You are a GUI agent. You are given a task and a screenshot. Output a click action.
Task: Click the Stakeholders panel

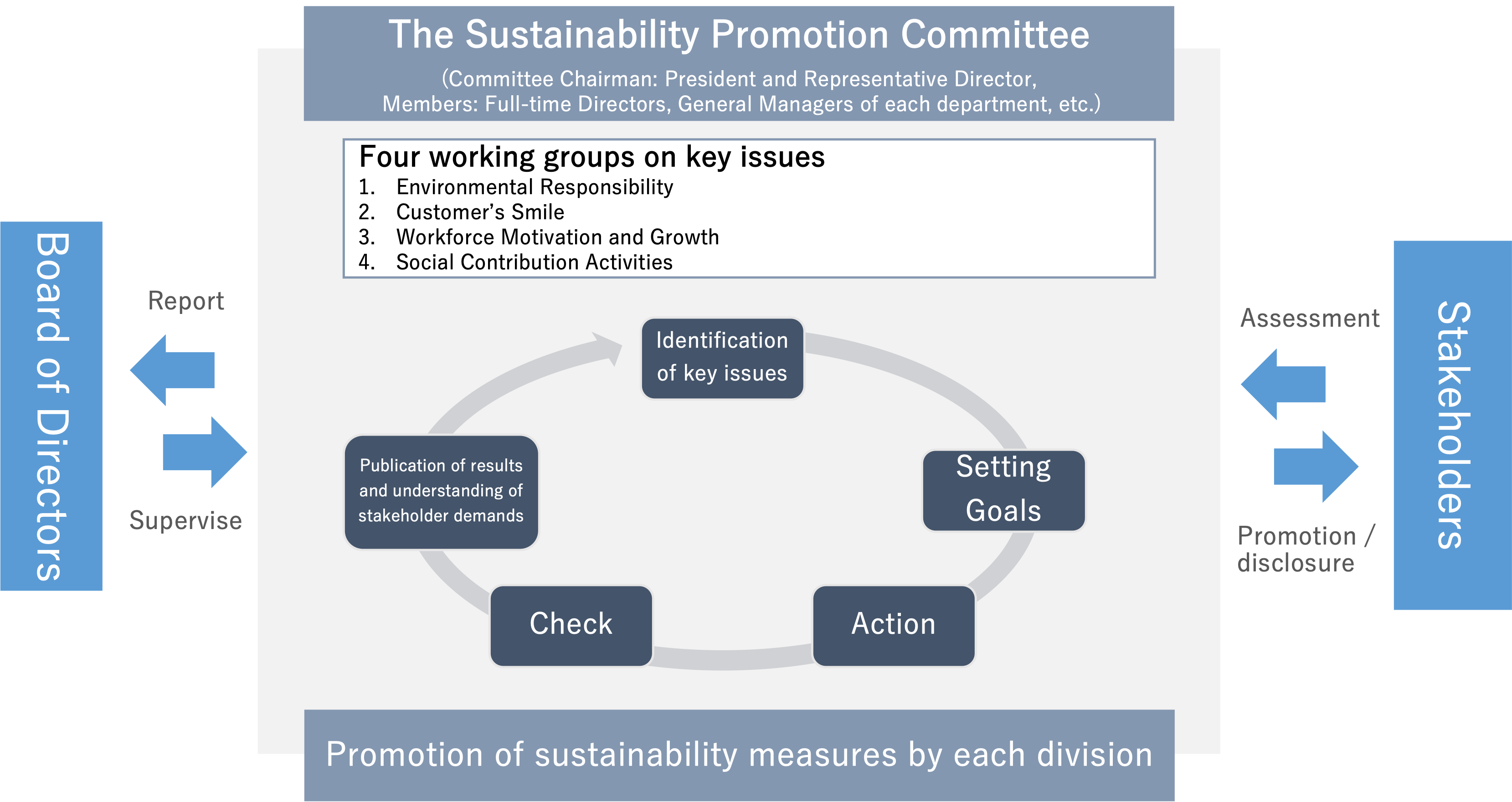click(x=1453, y=425)
